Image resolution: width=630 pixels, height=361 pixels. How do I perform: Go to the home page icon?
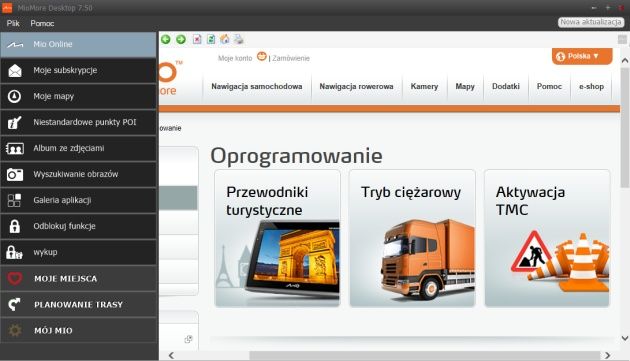pos(225,39)
